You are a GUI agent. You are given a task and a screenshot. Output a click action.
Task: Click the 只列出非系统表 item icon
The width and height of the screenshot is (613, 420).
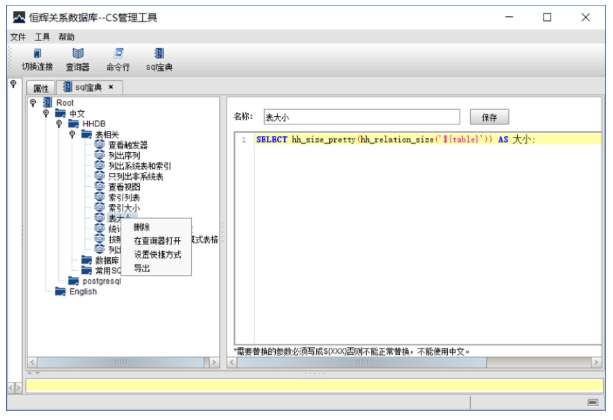point(100,176)
